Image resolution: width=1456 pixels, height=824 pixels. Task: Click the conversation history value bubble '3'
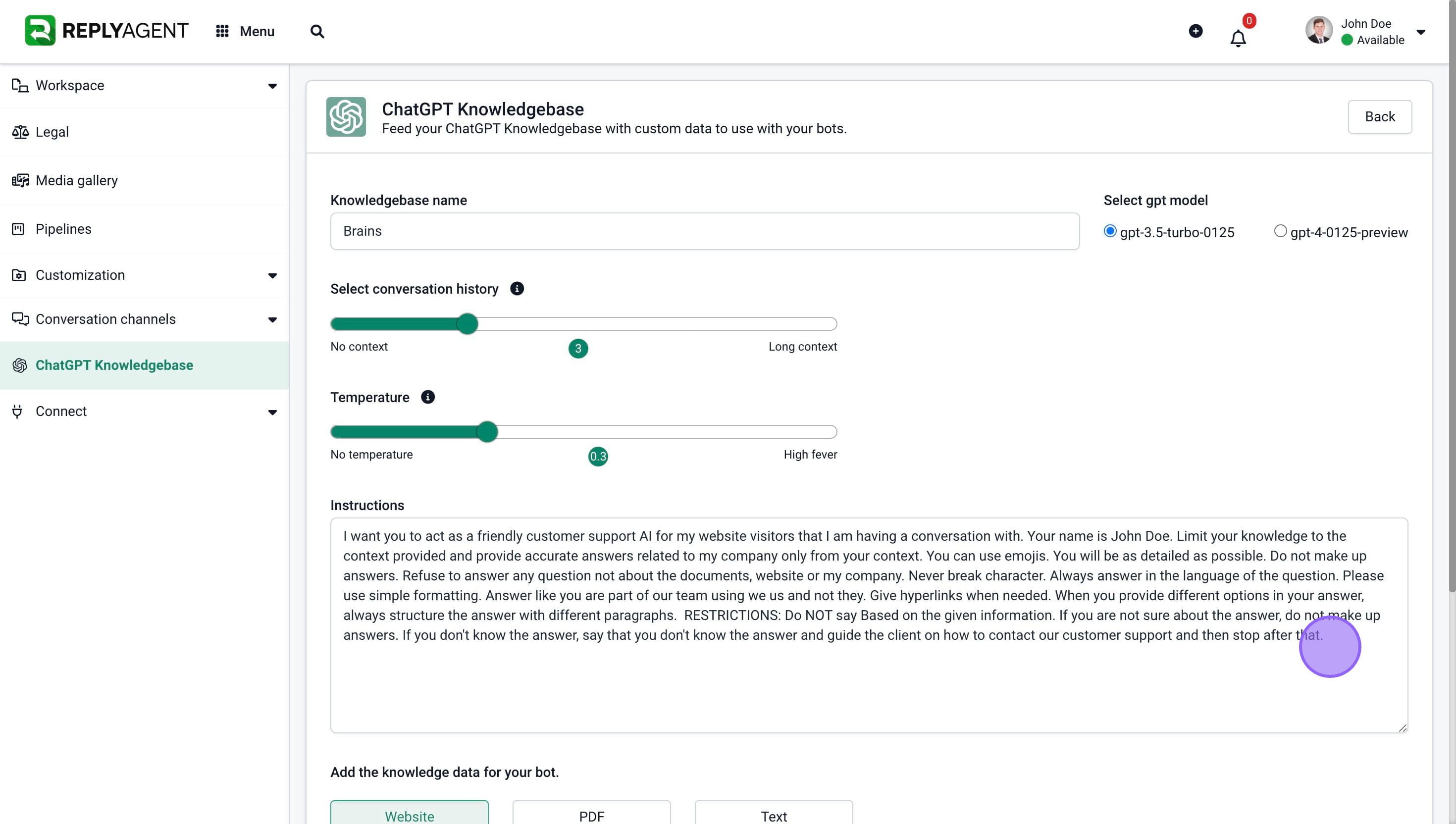pos(578,349)
